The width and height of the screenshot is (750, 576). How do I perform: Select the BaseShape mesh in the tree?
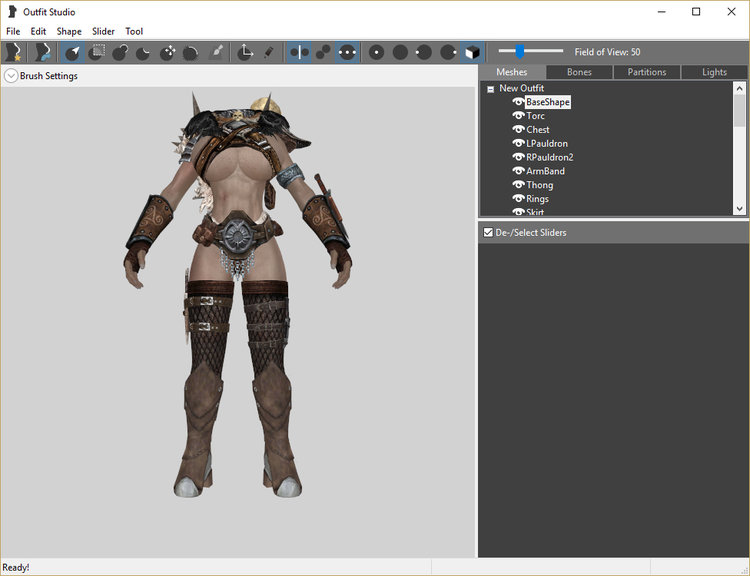pyautogui.click(x=548, y=102)
